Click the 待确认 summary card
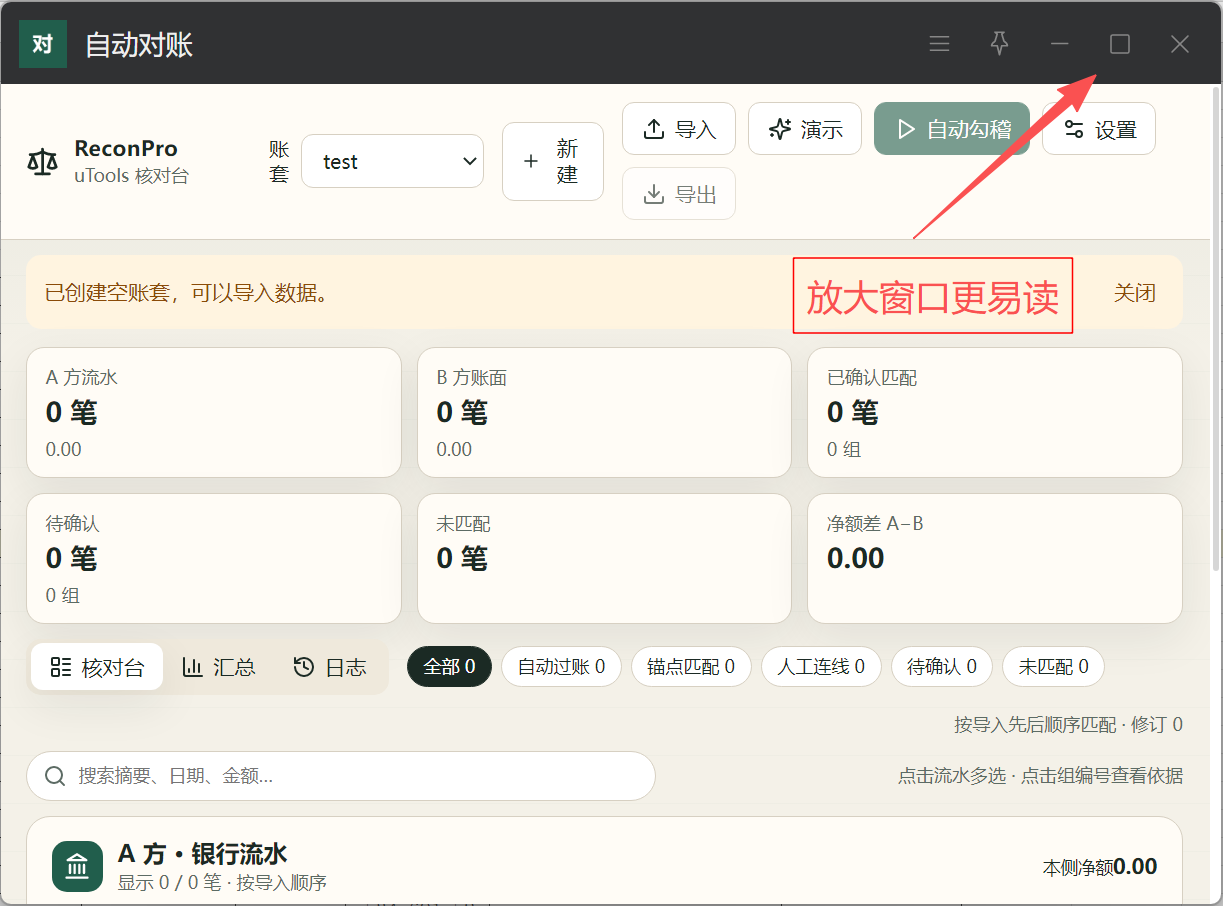Screen dimensions: 1223x906 coord(214,559)
